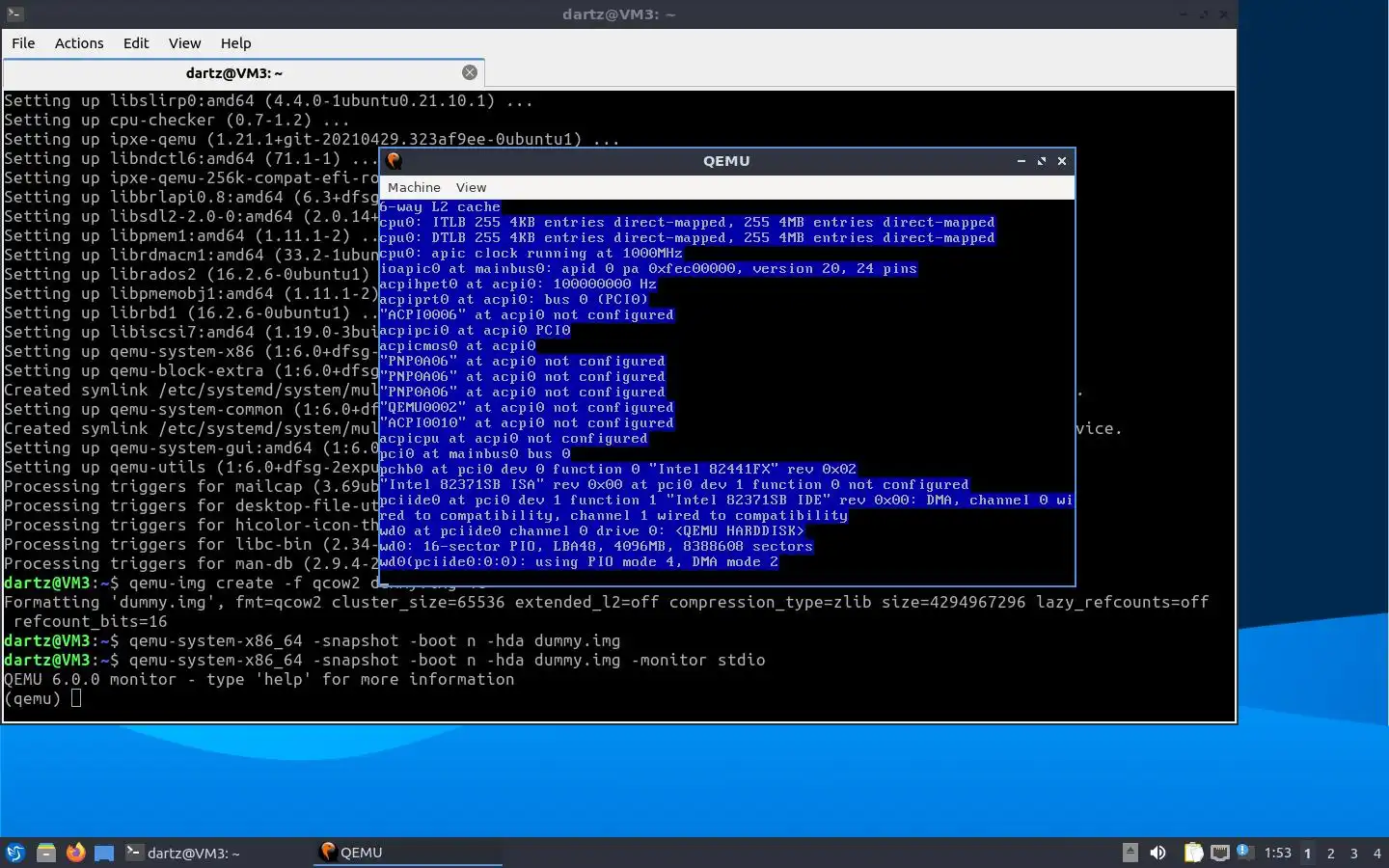Open the Lubuntu application menu icon
This screenshot has width=1389, height=868.
coord(15,853)
